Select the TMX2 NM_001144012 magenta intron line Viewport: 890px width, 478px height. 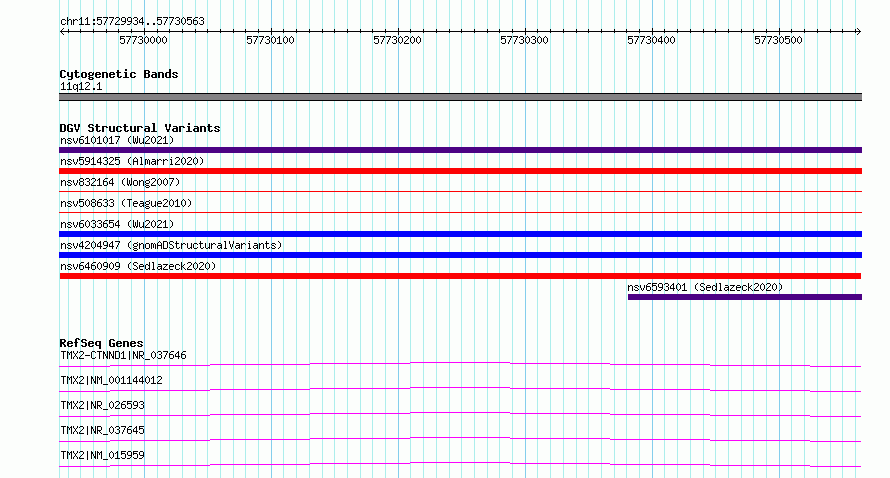click(x=460, y=389)
